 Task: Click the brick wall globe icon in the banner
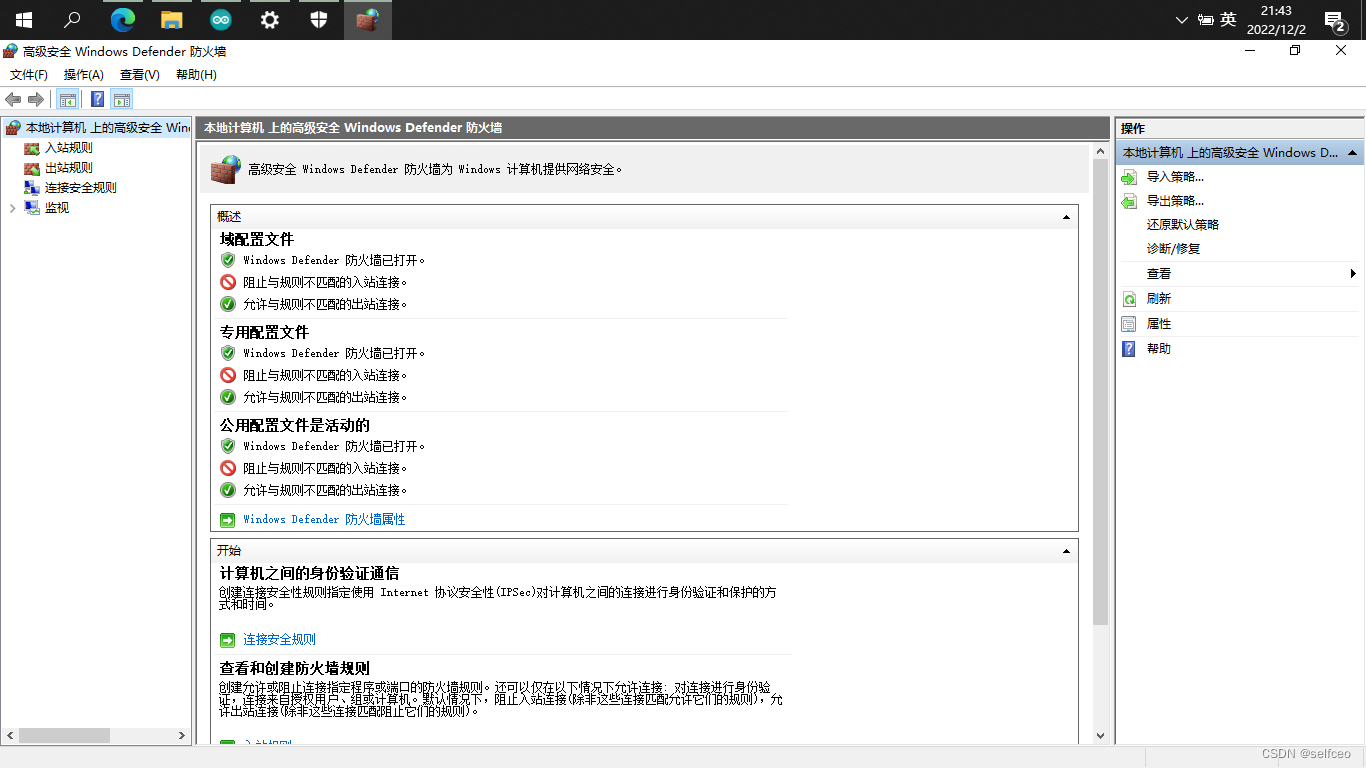click(x=226, y=169)
